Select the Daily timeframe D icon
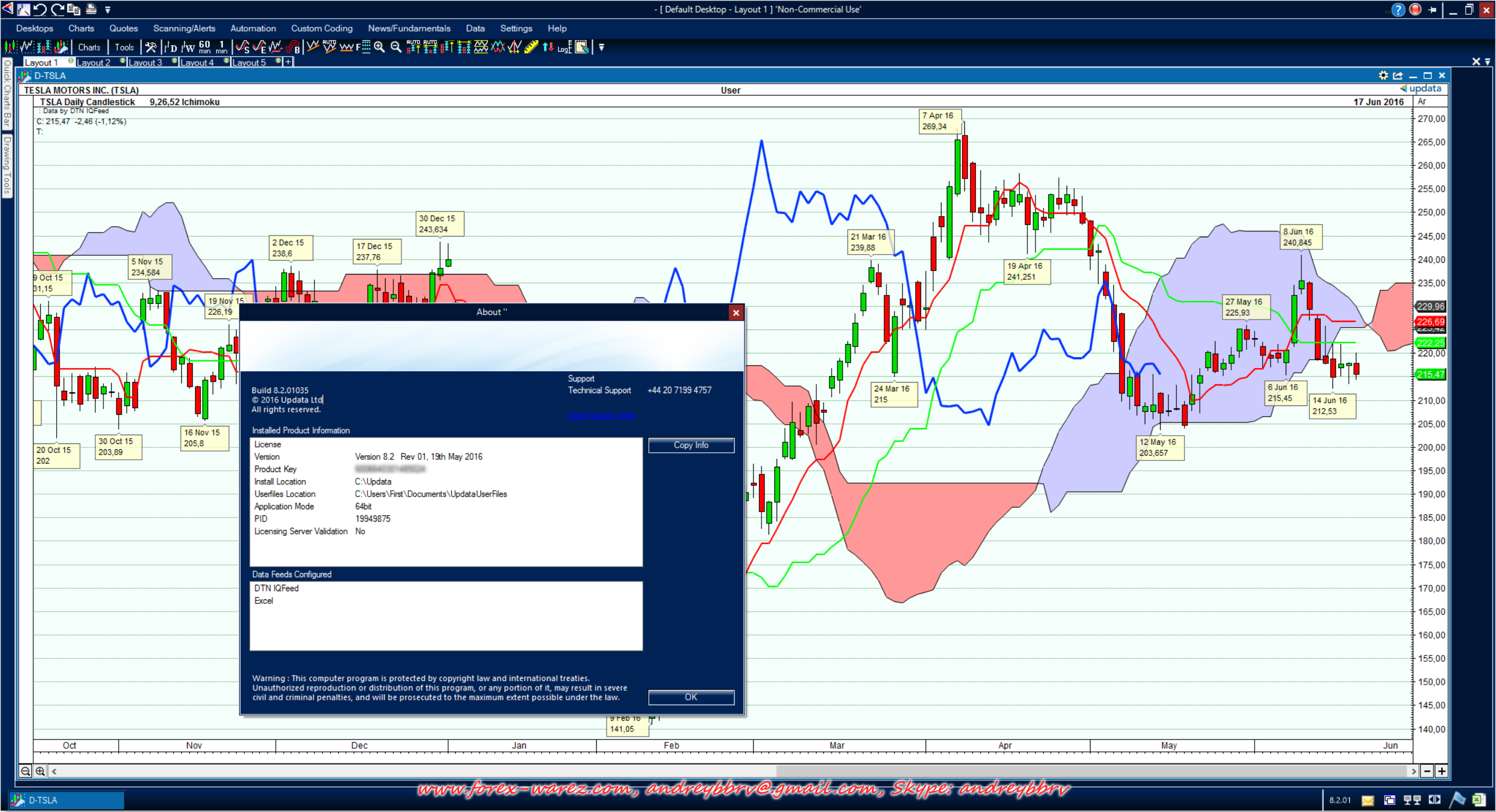Image resolution: width=1496 pixels, height=812 pixels. pyautogui.click(x=170, y=47)
